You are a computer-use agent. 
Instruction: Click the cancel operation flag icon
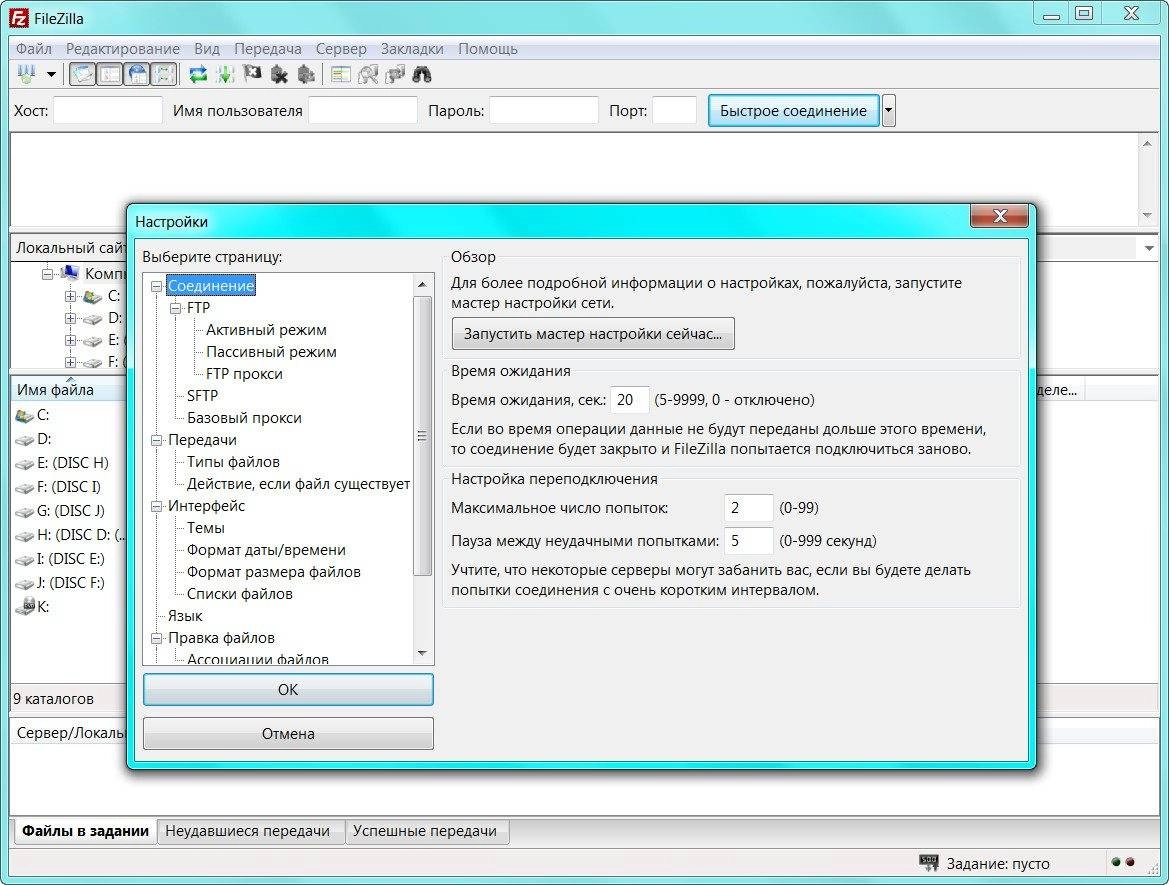(253, 74)
